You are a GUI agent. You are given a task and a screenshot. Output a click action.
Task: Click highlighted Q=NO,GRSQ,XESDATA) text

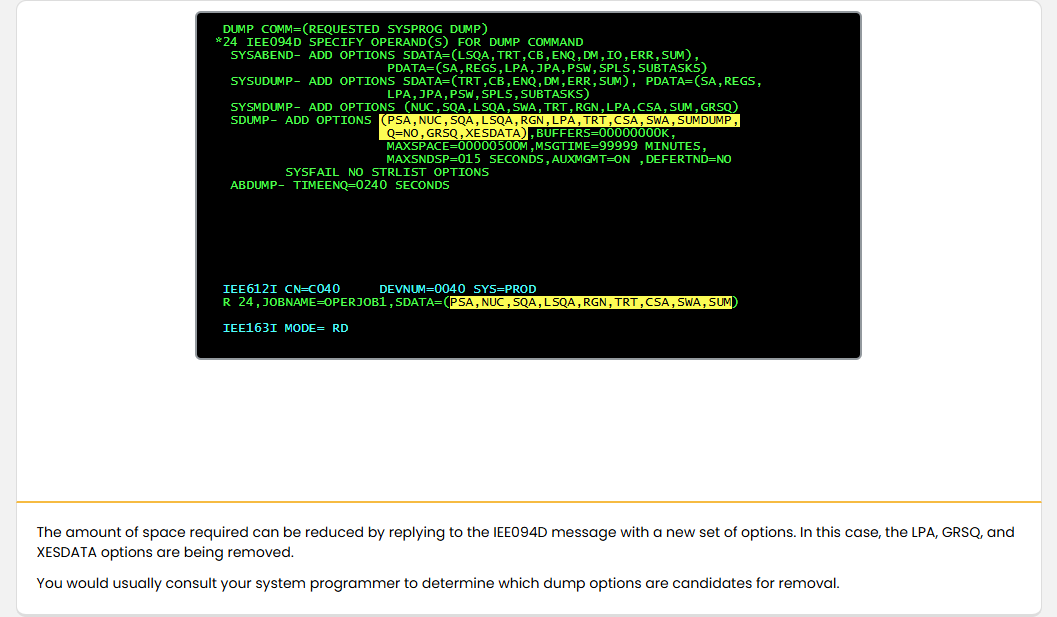tap(453, 134)
